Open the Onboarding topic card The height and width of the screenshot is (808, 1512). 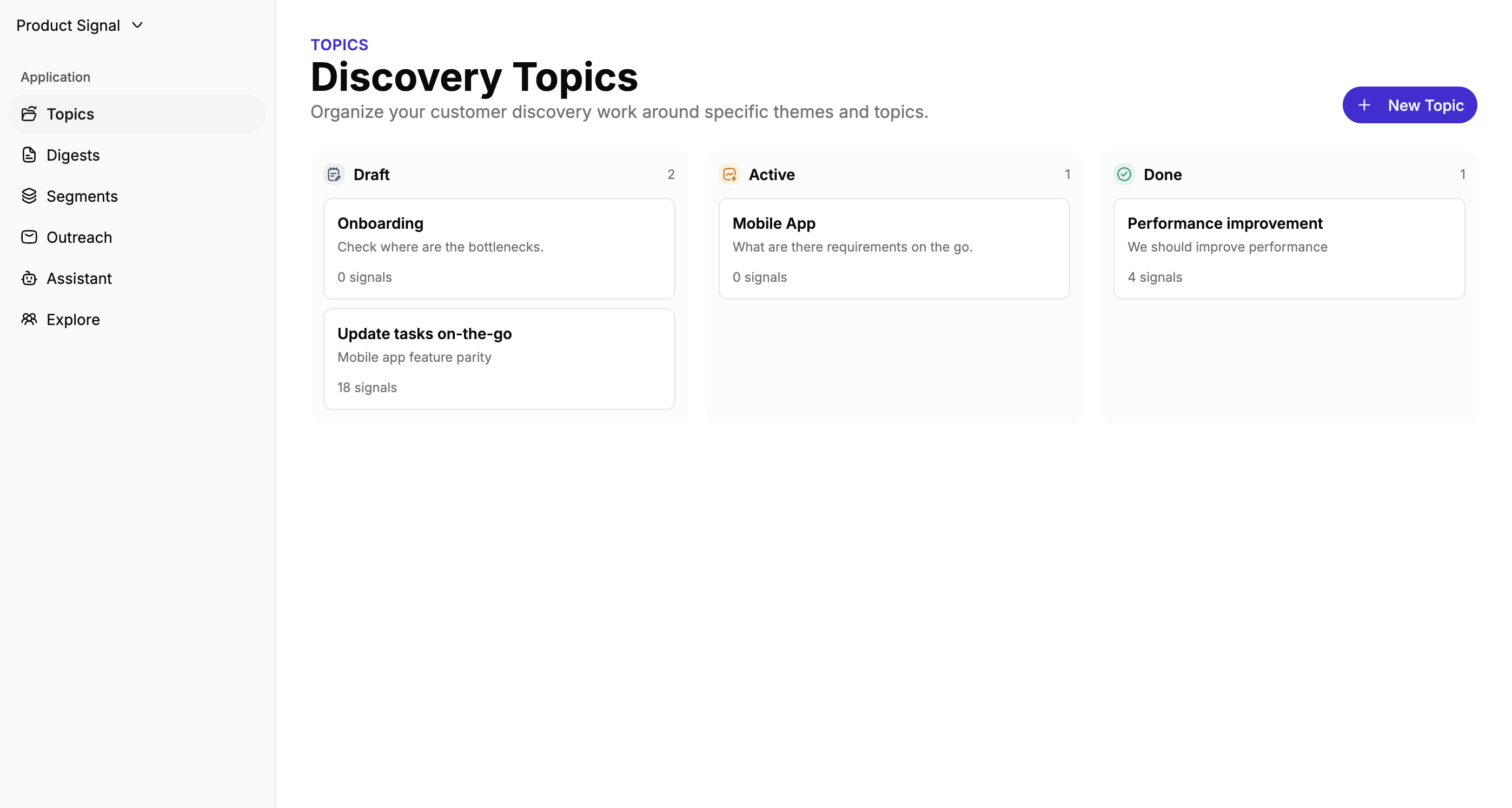click(499, 248)
